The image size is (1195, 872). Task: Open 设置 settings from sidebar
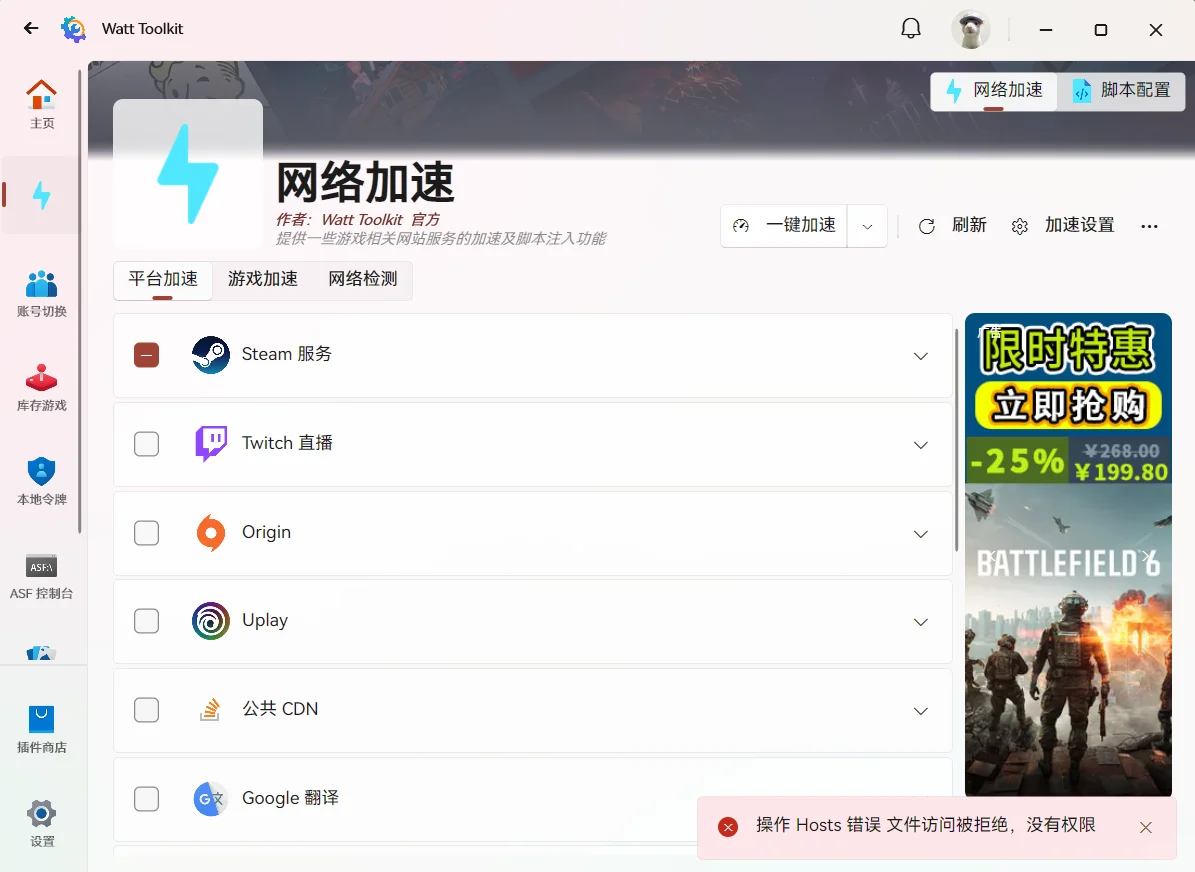click(x=41, y=822)
